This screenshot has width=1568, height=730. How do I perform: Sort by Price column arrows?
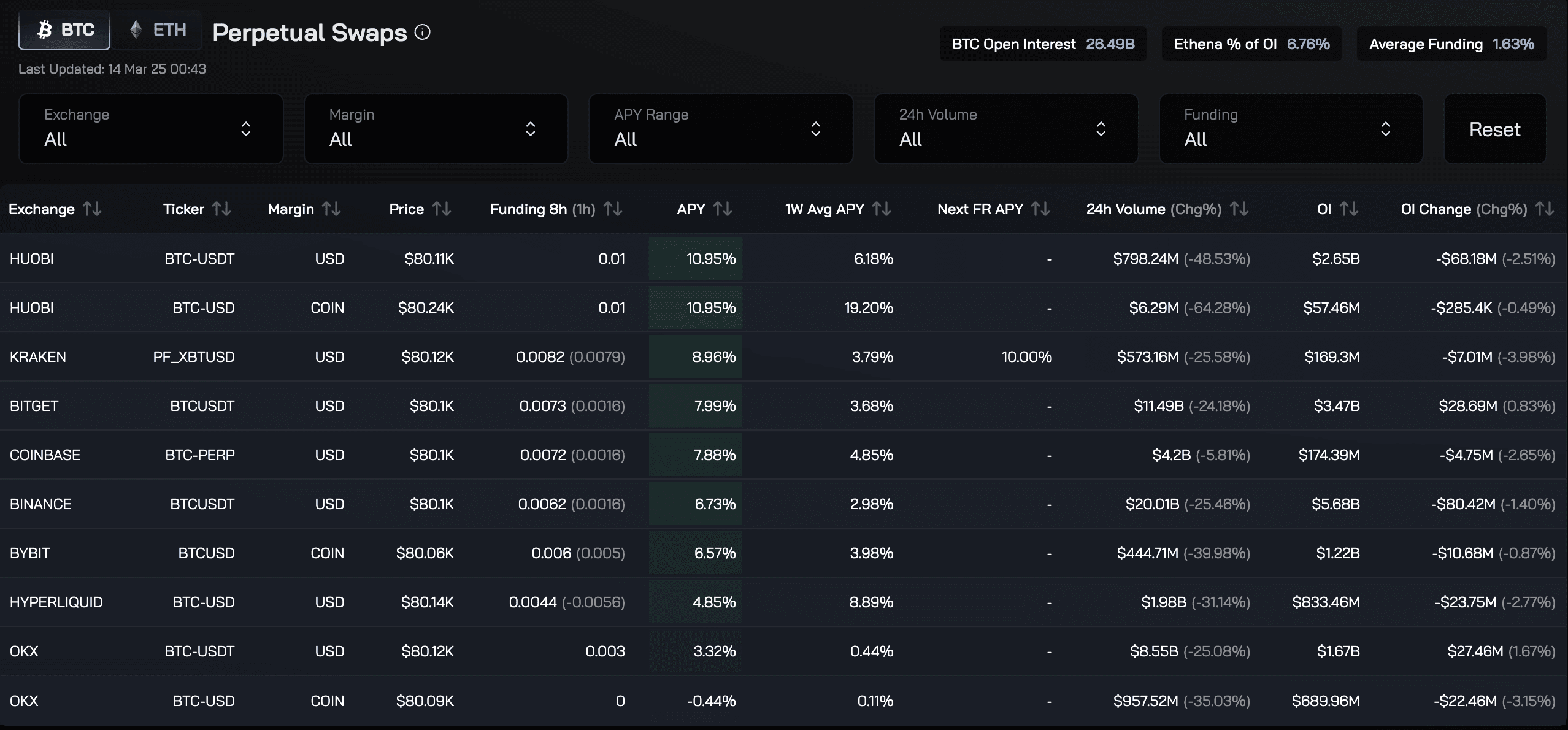click(442, 209)
